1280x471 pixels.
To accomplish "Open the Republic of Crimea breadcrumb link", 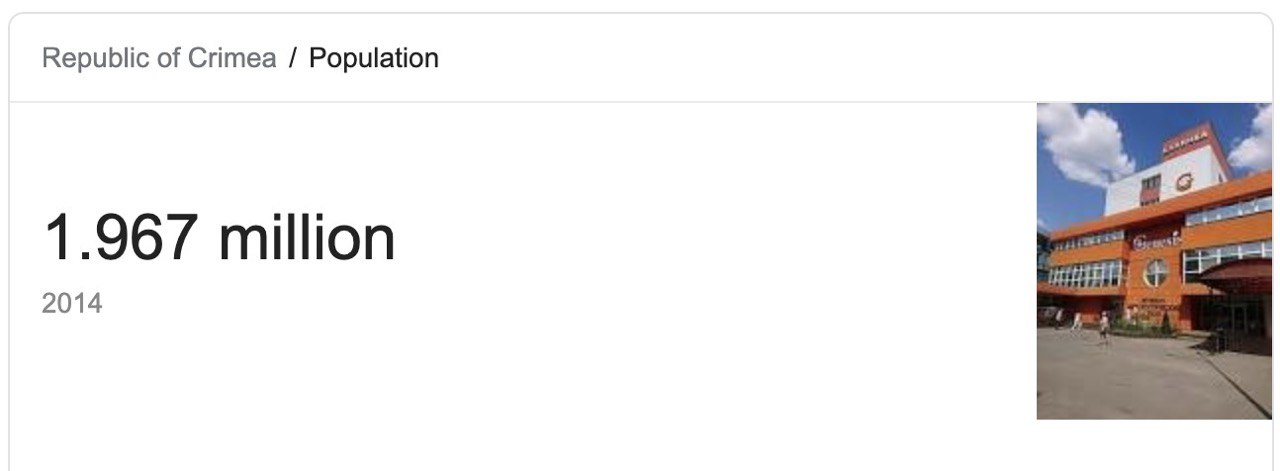I will pyautogui.click(x=159, y=58).
